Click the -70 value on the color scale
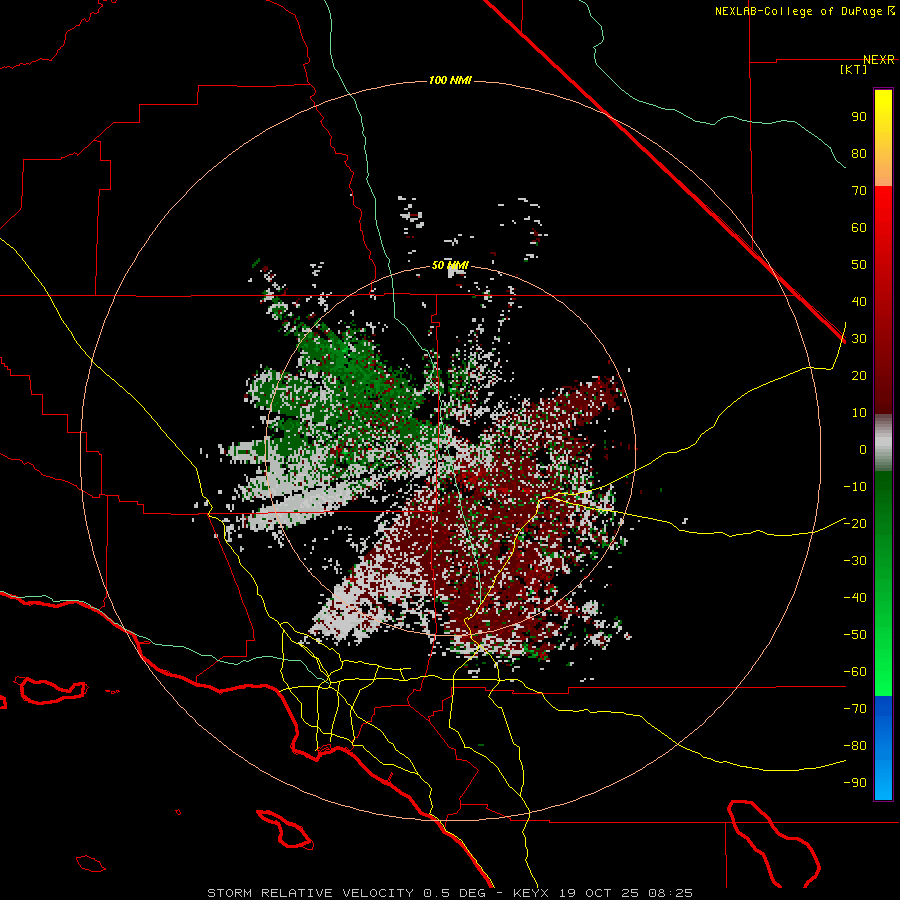 pyautogui.click(x=855, y=709)
